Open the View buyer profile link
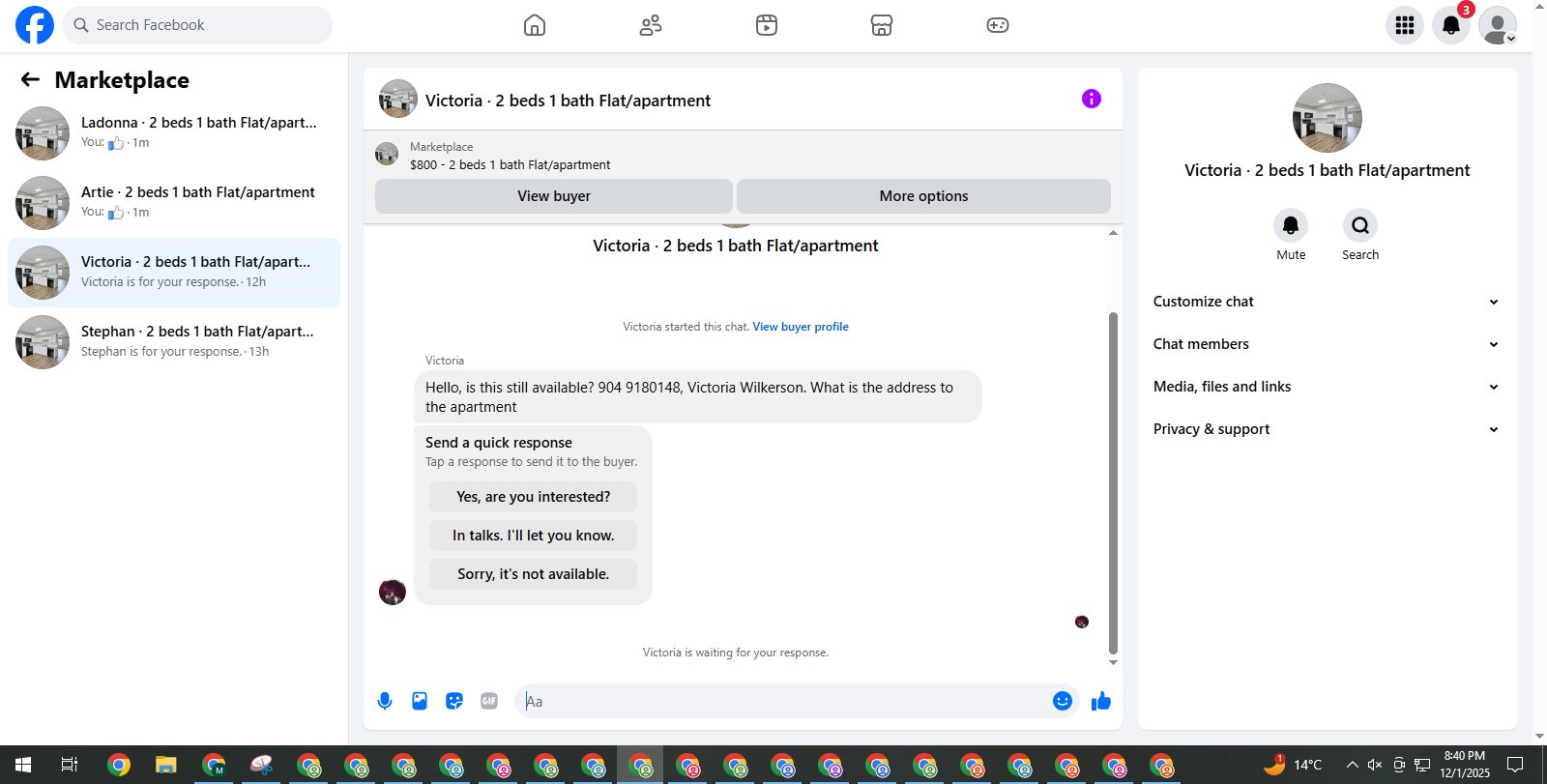This screenshot has height=784, width=1547. tap(801, 327)
